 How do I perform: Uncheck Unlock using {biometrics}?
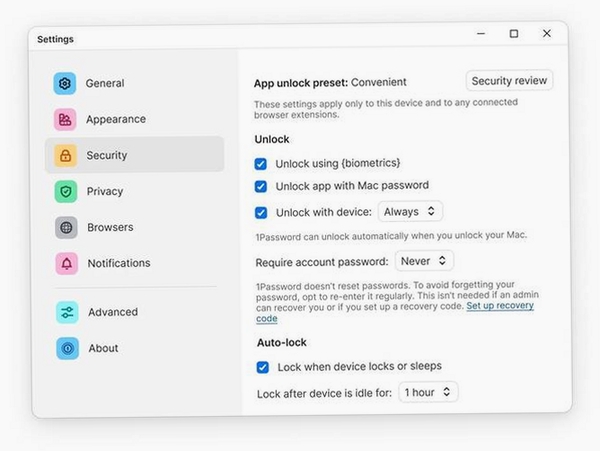pyautogui.click(x=261, y=164)
